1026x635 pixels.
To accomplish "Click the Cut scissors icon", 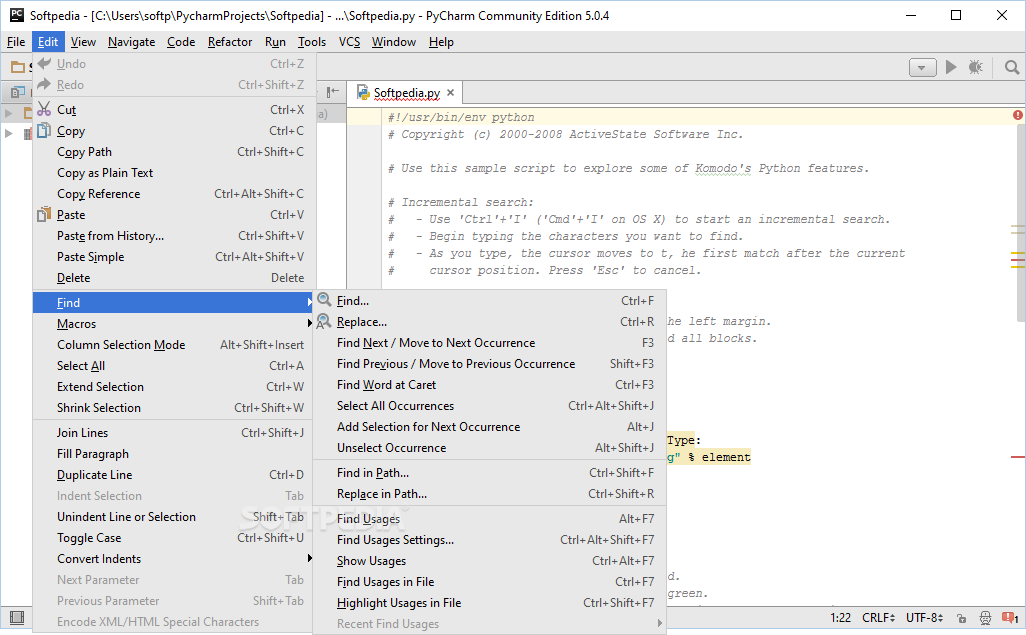I will click(x=44, y=109).
